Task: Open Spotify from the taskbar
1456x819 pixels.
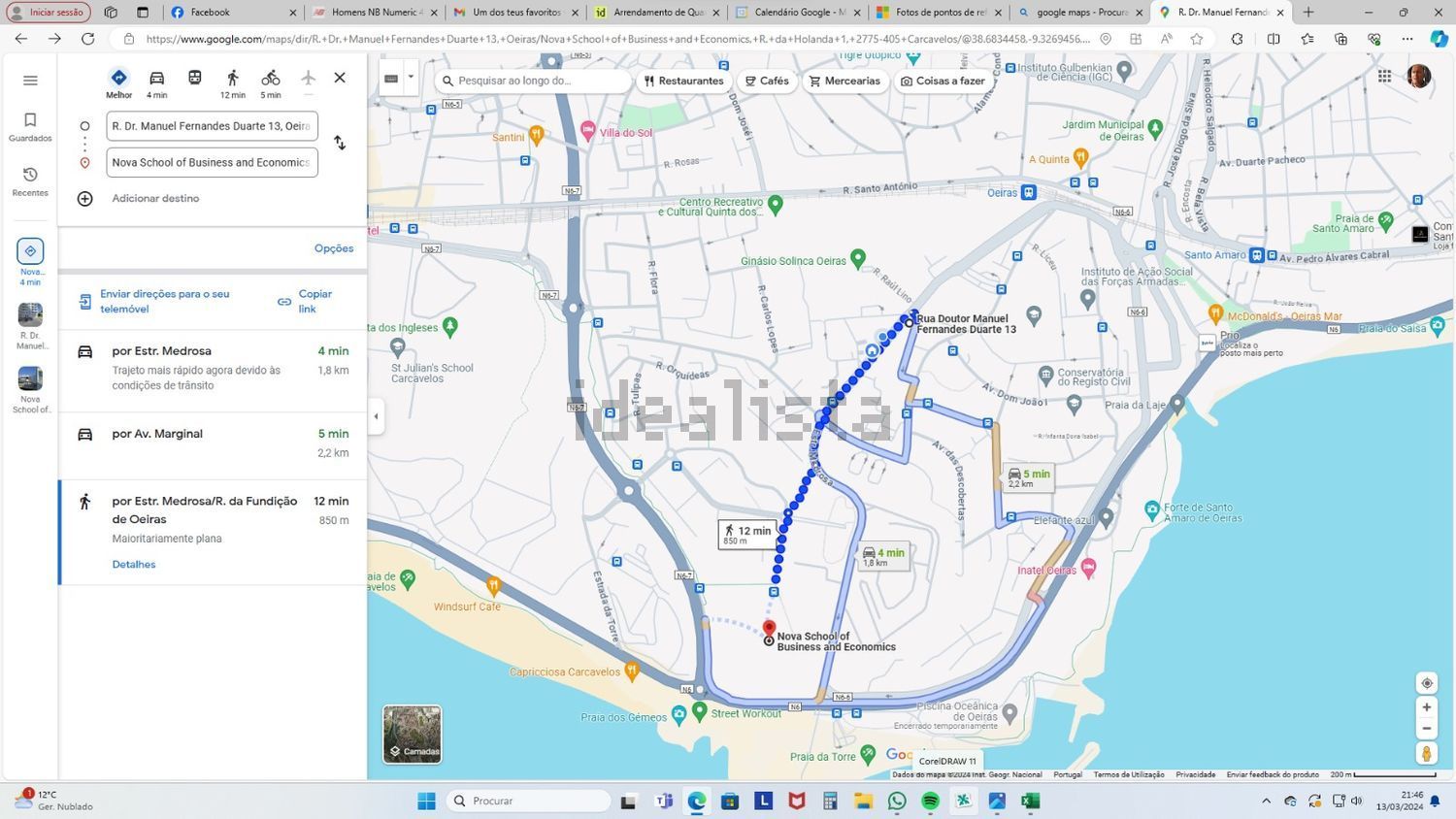Action: point(930,801)
